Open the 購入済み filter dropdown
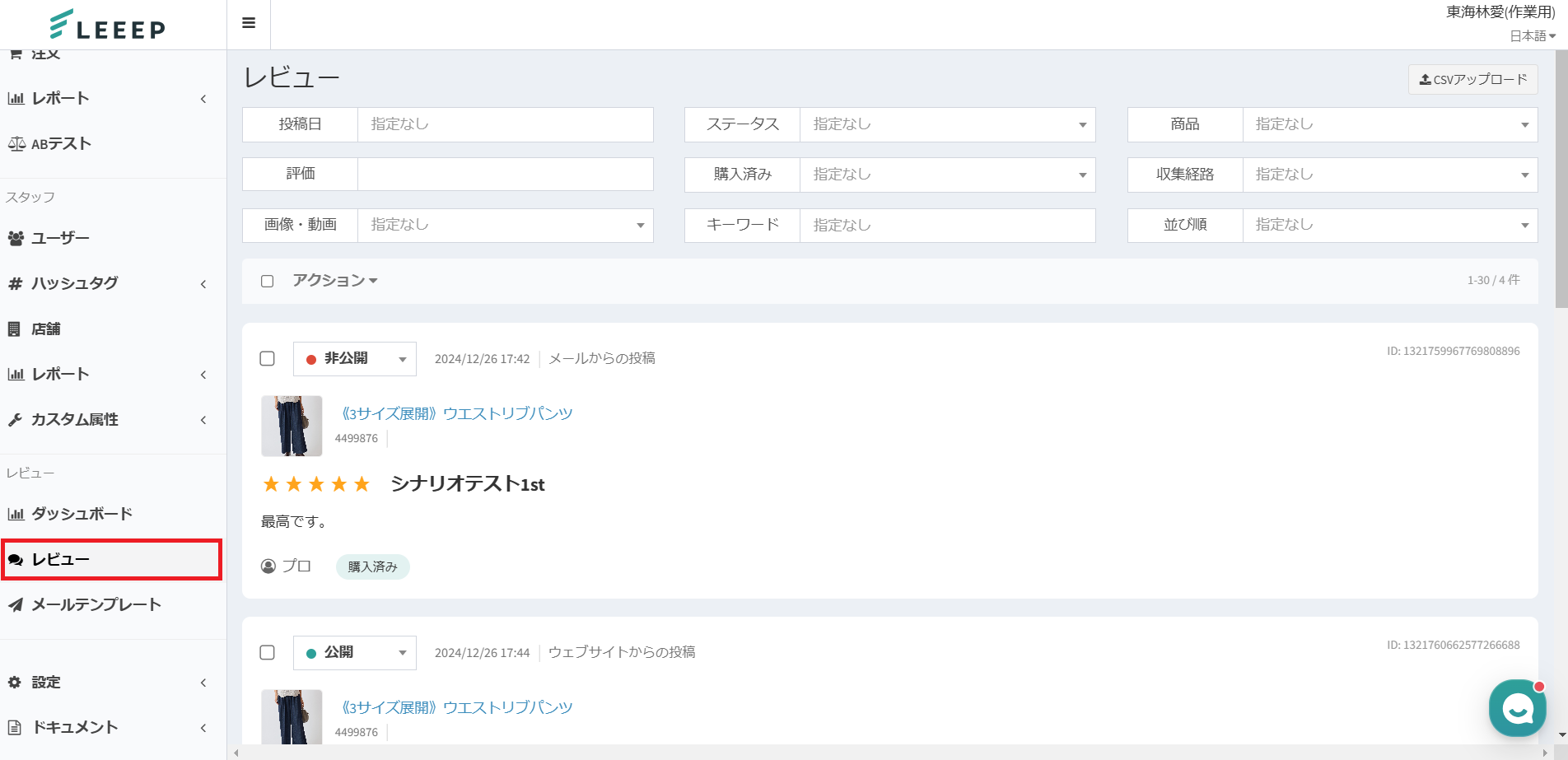The width and height of the screenshot is (1568, 760). (x=947, y=175)
